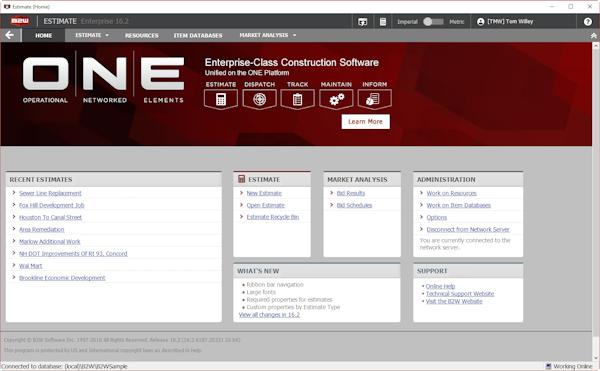The width and height of the screenshot is (600, 371).
Task: Click the user profile icon
Action: [x=481, y=22]
